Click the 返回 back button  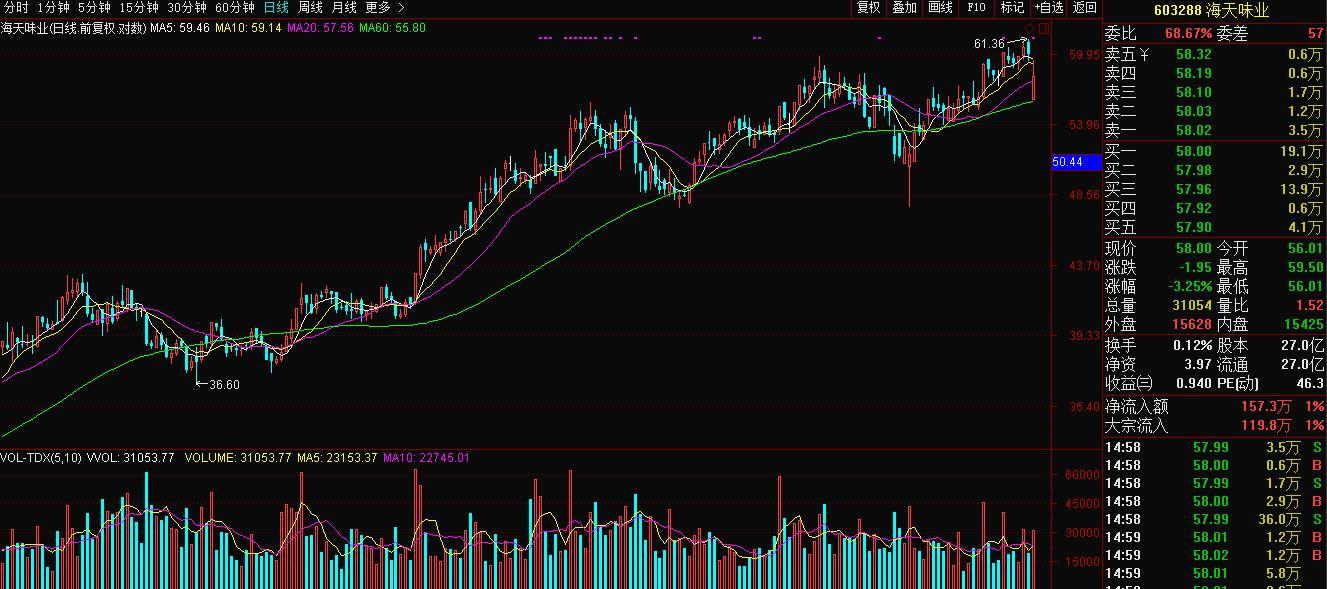pyautogui.click(x=1084, y=7)
